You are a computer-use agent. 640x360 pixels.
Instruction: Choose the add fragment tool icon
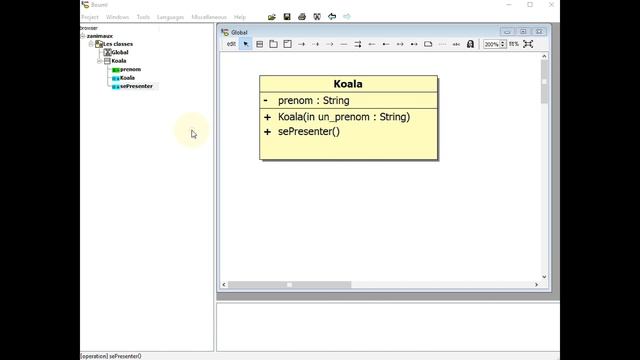287,44
